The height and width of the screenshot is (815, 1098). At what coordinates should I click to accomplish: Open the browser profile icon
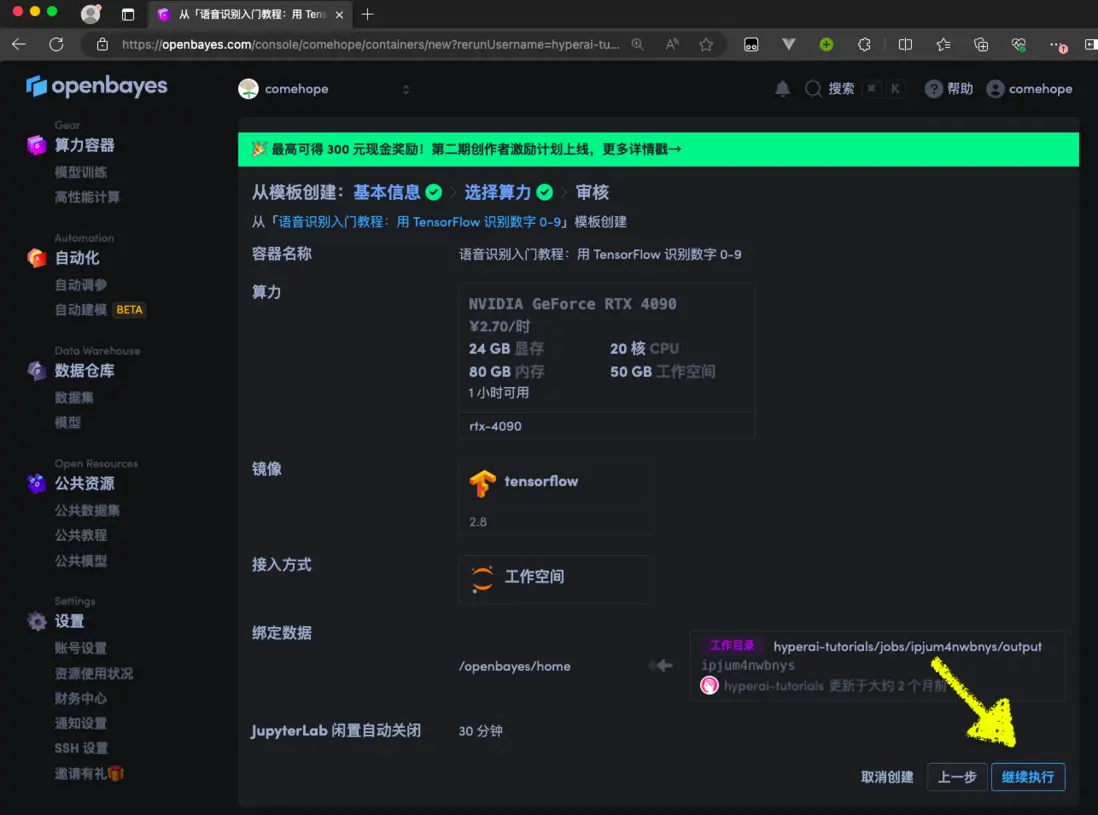(x=90, y=14)
